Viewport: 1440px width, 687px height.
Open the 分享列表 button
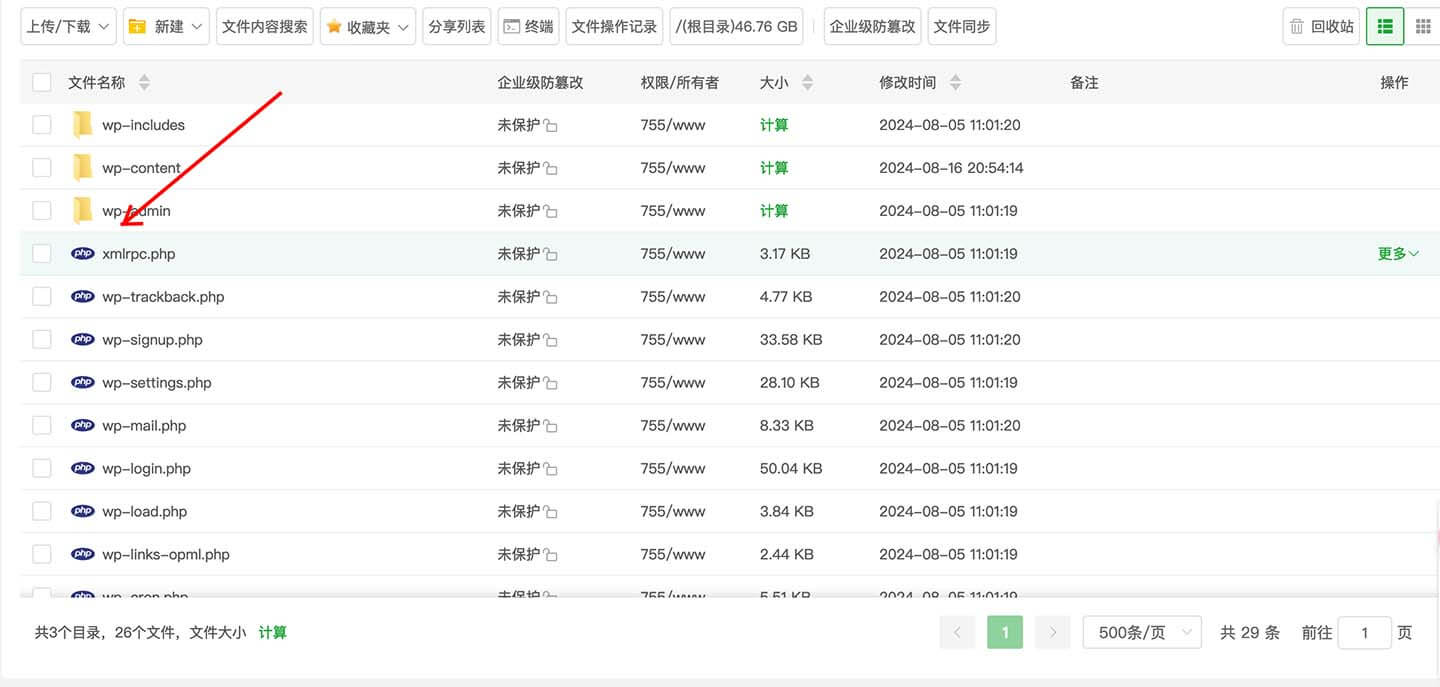click(x=457, y=27)
